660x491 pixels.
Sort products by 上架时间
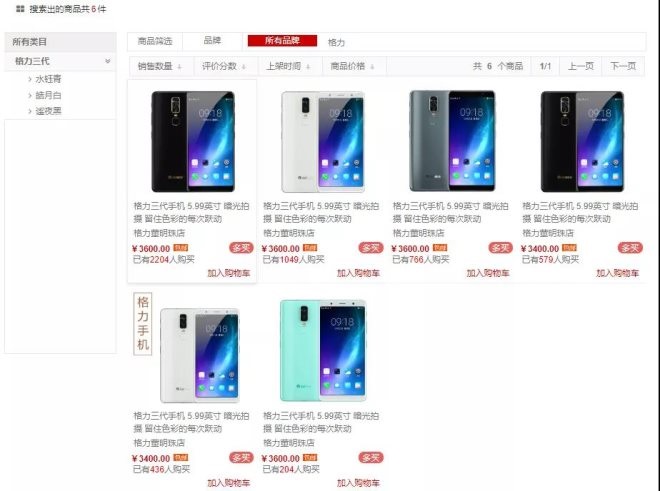coord(287,66)
